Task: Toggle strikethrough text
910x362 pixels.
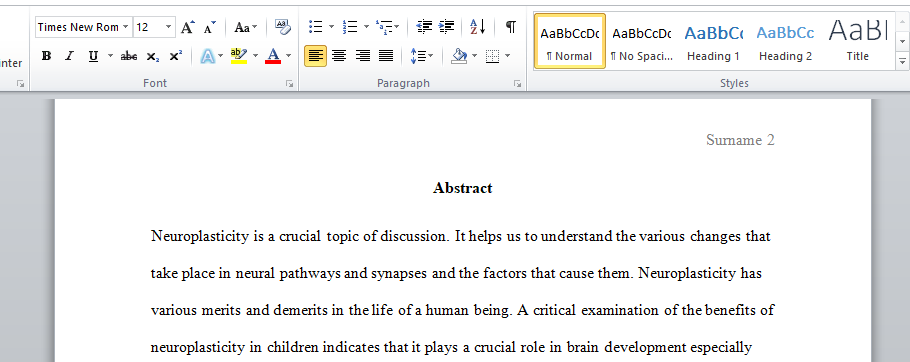Action: tap(129, 56)
